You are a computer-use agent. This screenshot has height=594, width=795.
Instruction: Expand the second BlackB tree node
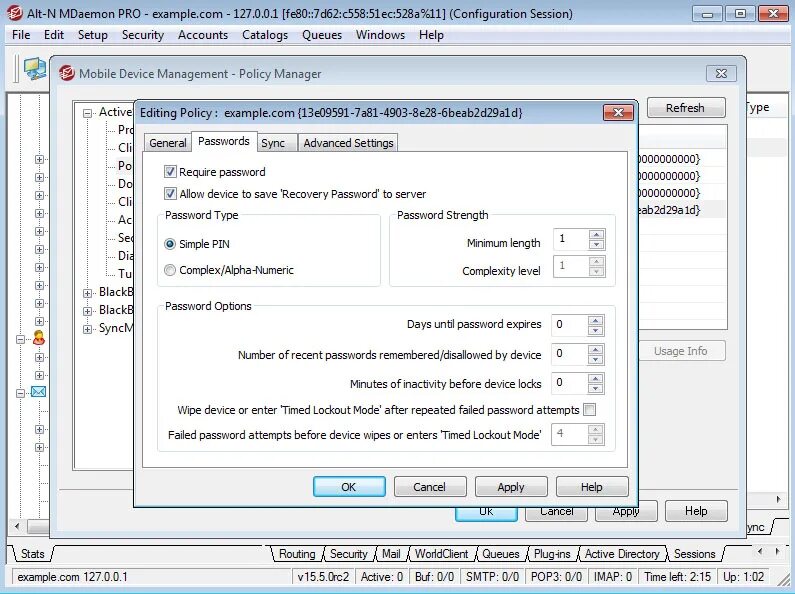pyautogui.click(x=87, y=311)
